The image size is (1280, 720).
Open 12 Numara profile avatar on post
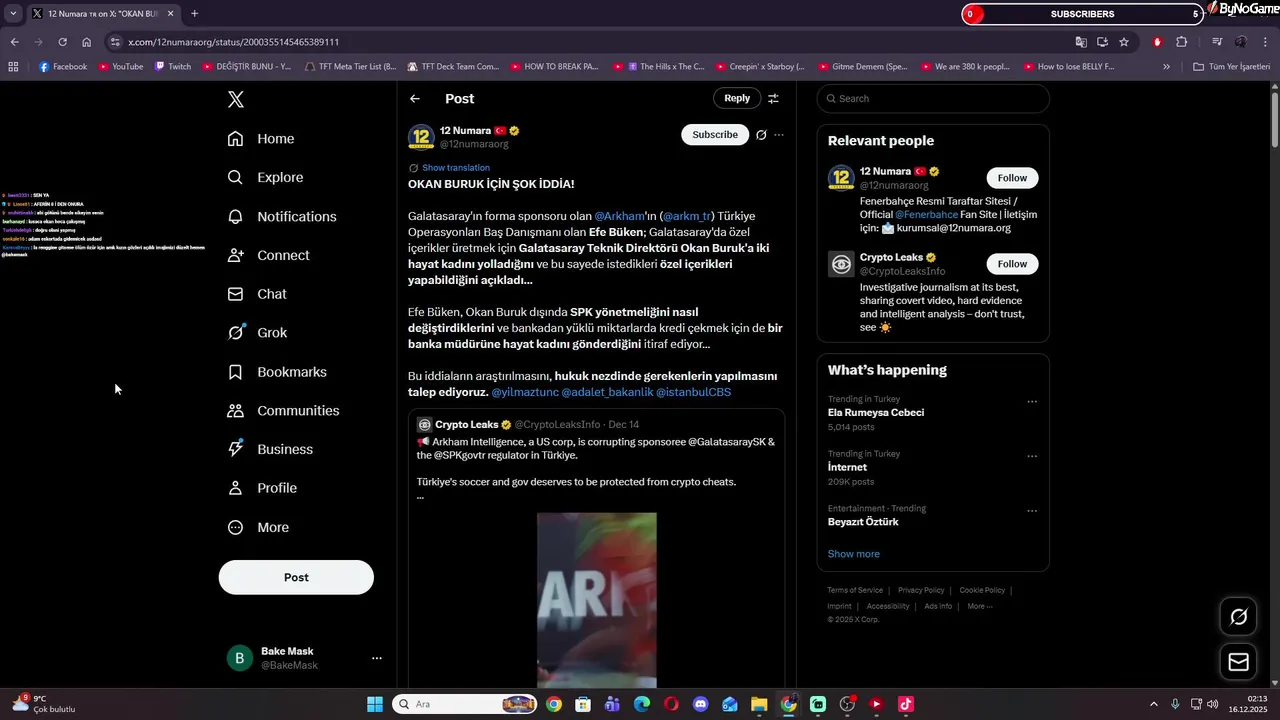421,137
